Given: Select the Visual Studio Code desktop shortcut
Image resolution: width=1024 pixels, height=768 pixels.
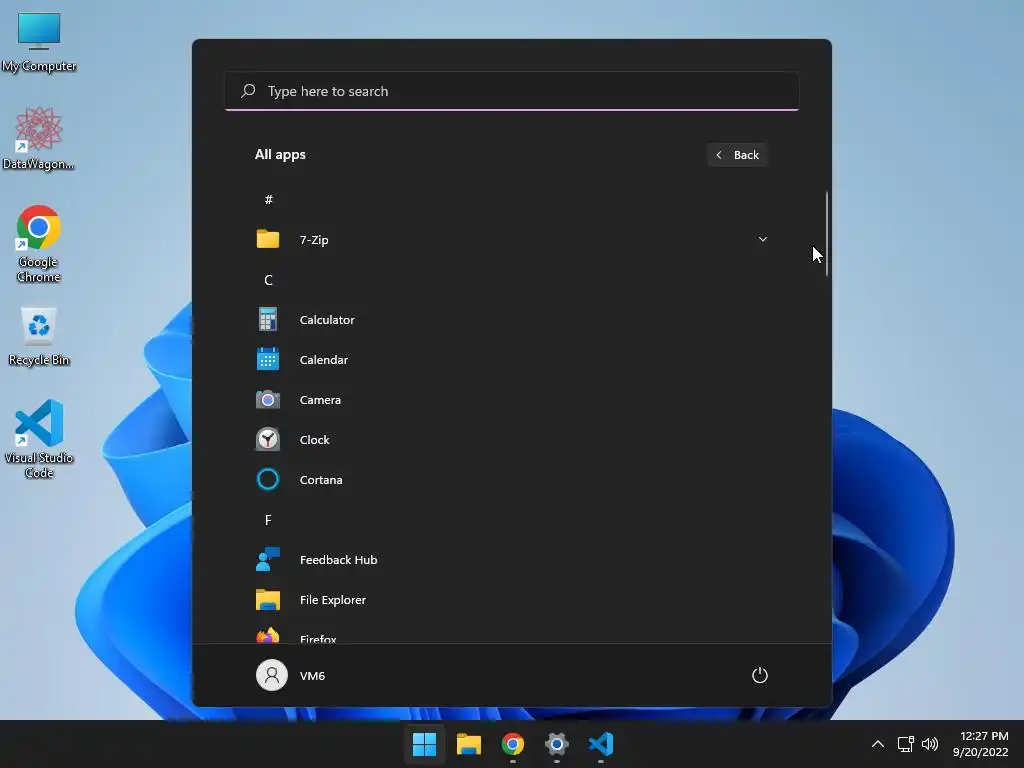Looking at the screenshot, I should click(x=39, y=438).
